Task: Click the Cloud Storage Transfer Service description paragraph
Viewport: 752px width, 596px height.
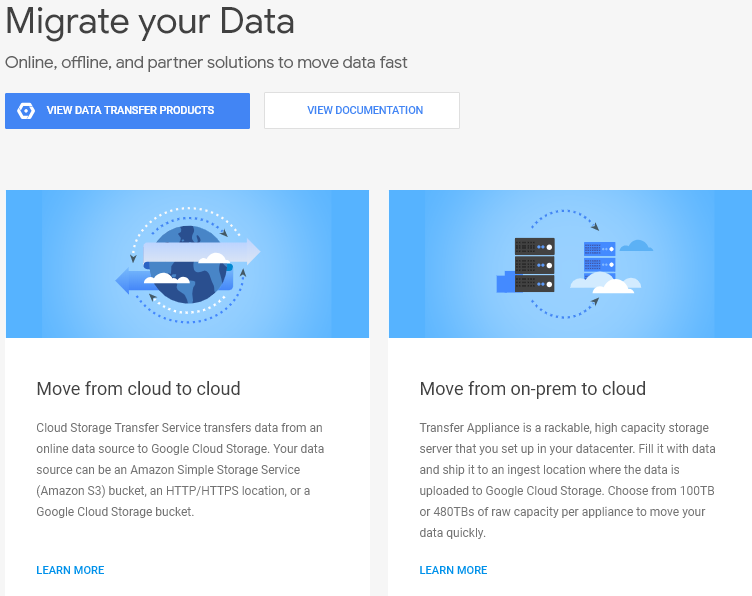Action: tap(180, 469)
